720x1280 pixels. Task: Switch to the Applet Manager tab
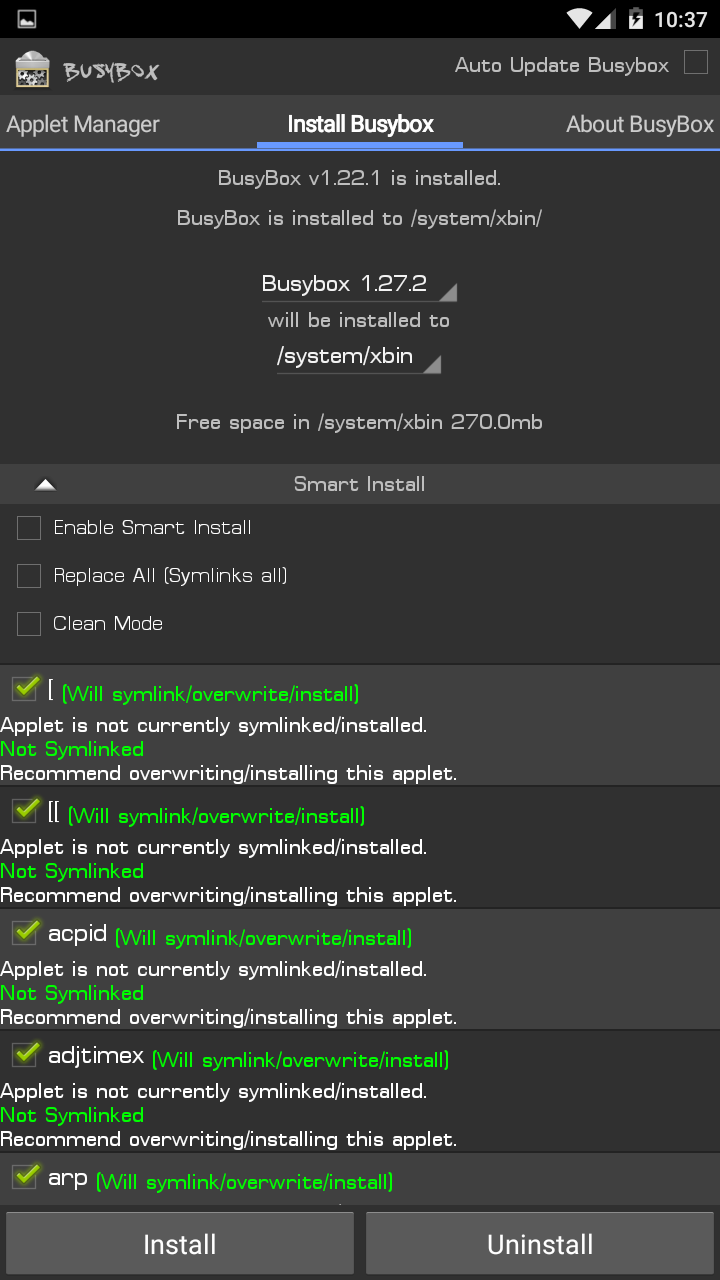[x=83, y=125]
